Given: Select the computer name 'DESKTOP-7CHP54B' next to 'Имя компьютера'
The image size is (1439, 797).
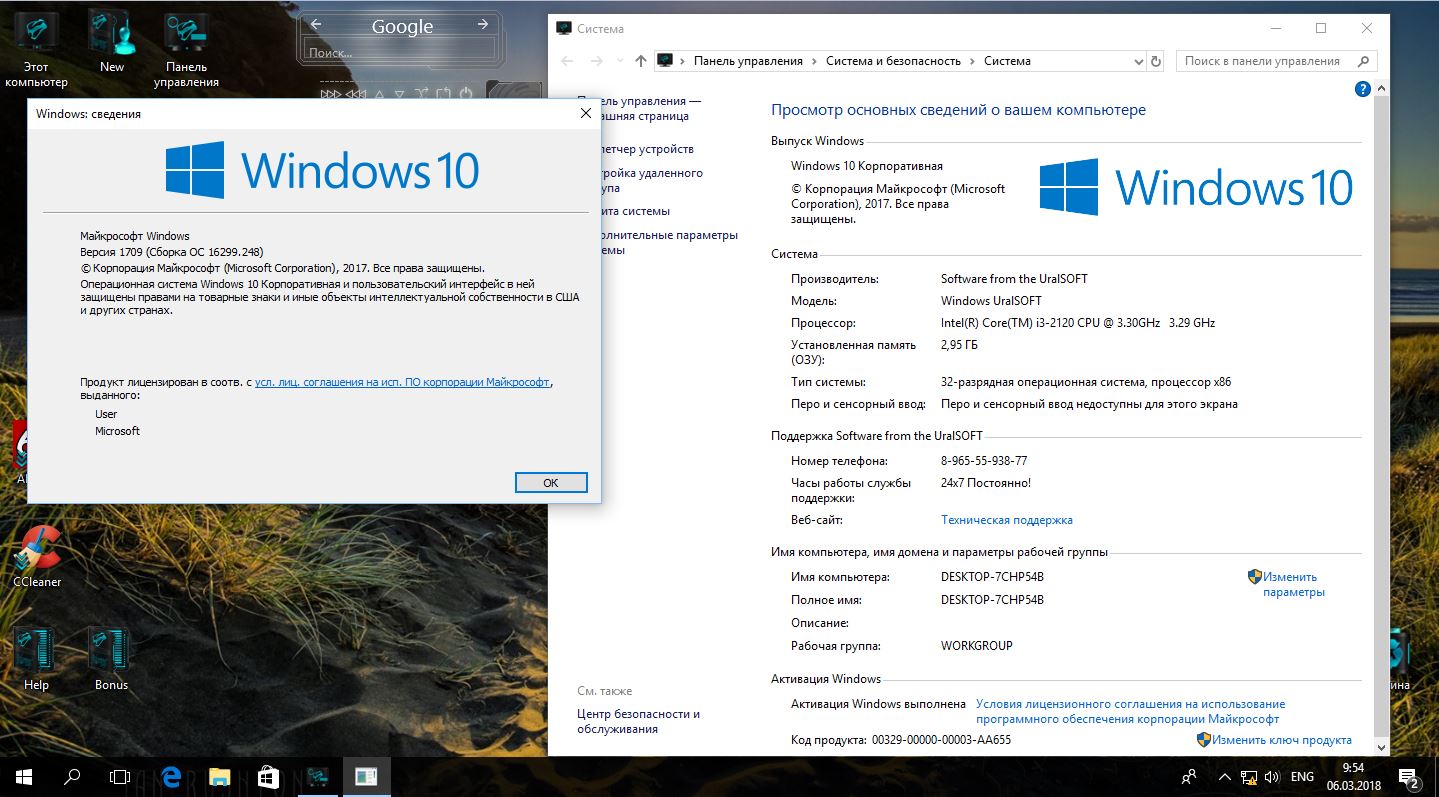Looking at the screenshot, I should point(992,577).
